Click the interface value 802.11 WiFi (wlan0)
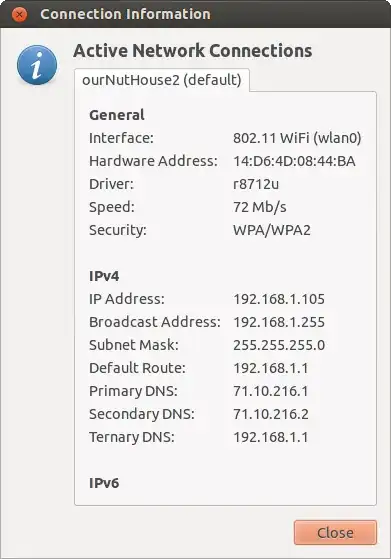 (x=297, y=138)
